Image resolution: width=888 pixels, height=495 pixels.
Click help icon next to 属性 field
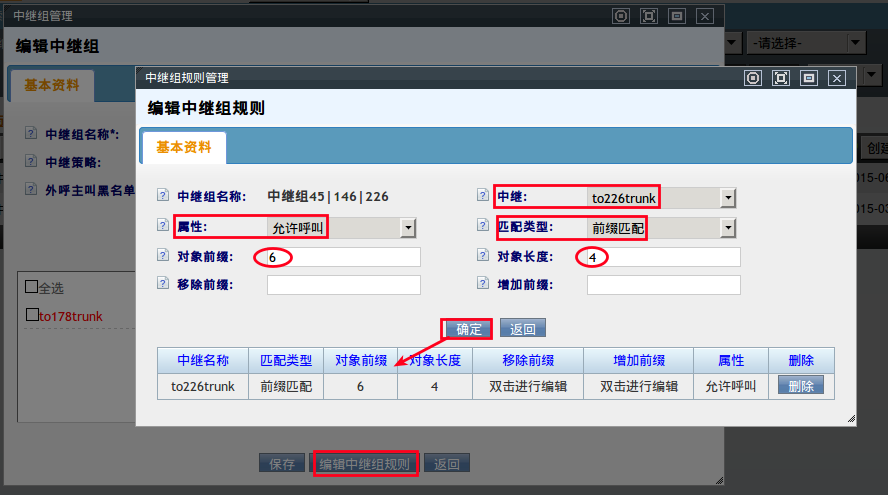[x=164, y=227]
